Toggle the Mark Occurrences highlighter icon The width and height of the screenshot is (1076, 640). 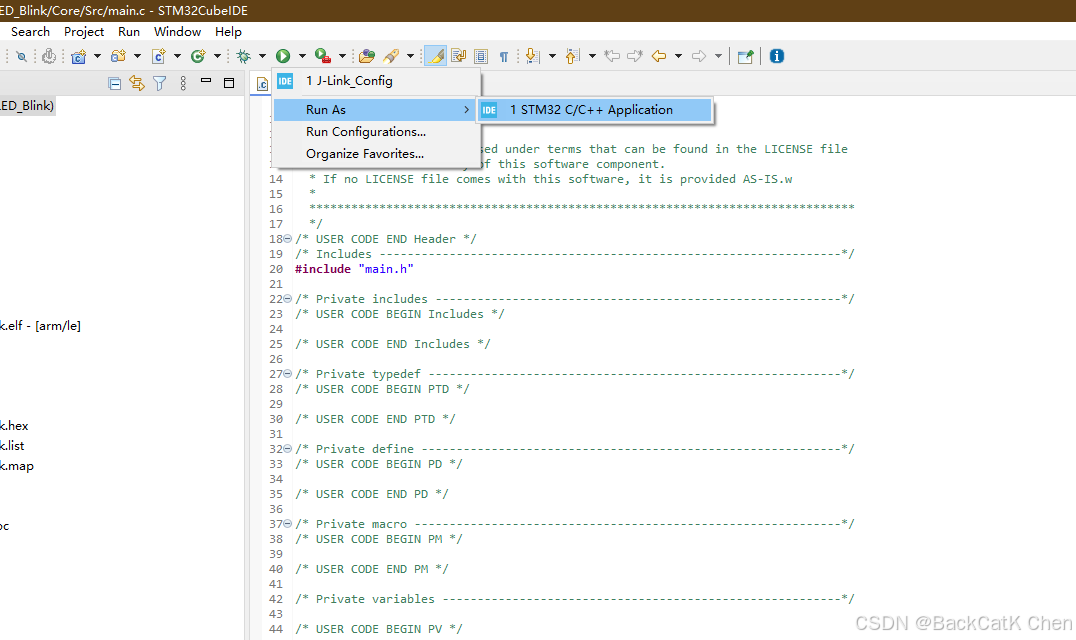point(436,56)
